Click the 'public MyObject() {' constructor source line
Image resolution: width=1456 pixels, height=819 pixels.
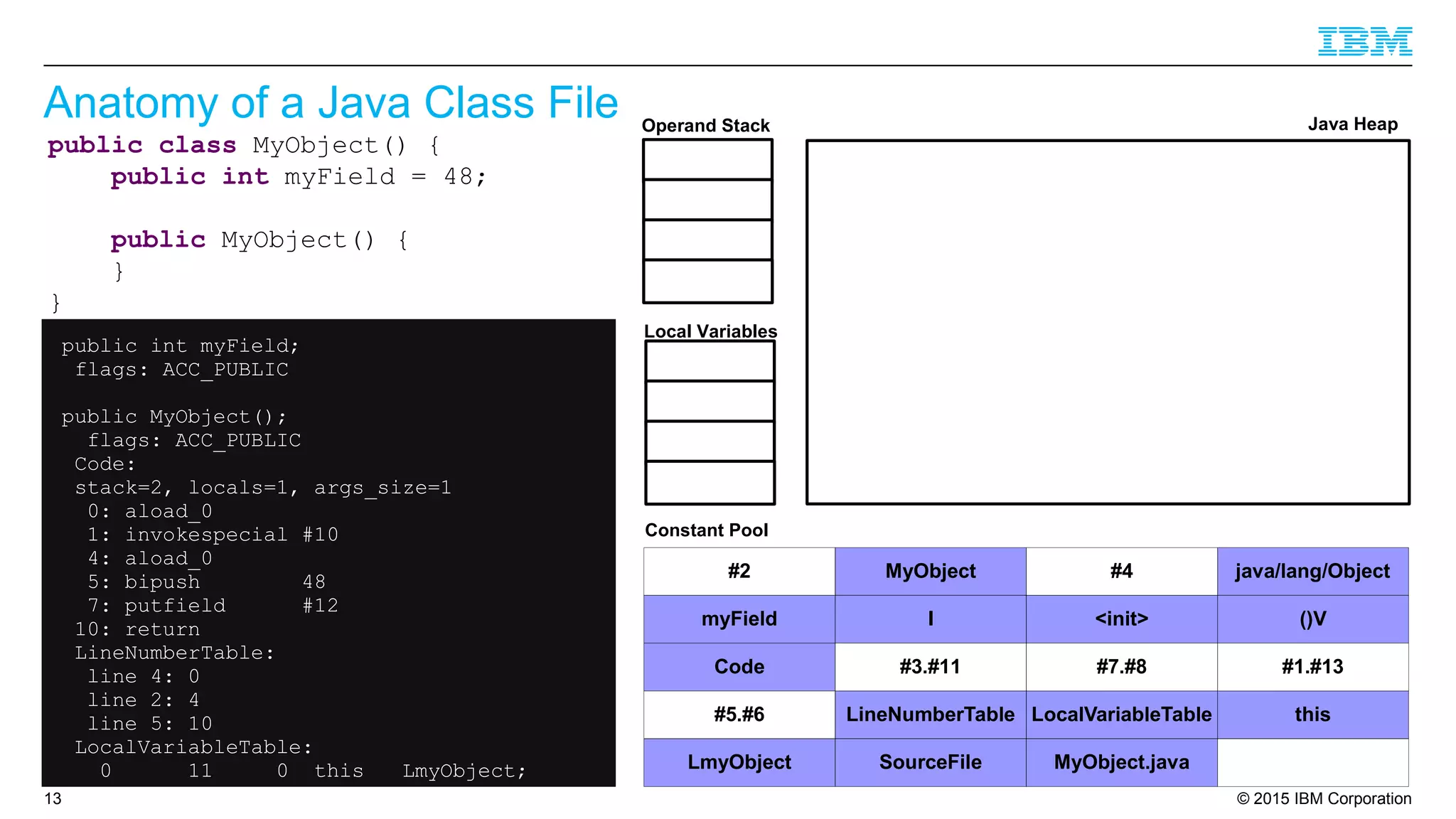pyautogui.click(x=259, y=240)
